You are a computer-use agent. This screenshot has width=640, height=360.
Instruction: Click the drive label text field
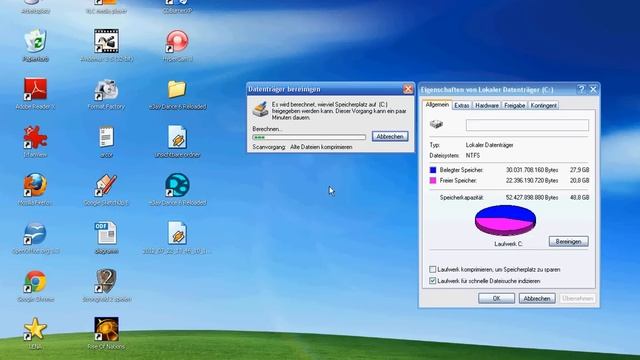click(x=527, y=125)
